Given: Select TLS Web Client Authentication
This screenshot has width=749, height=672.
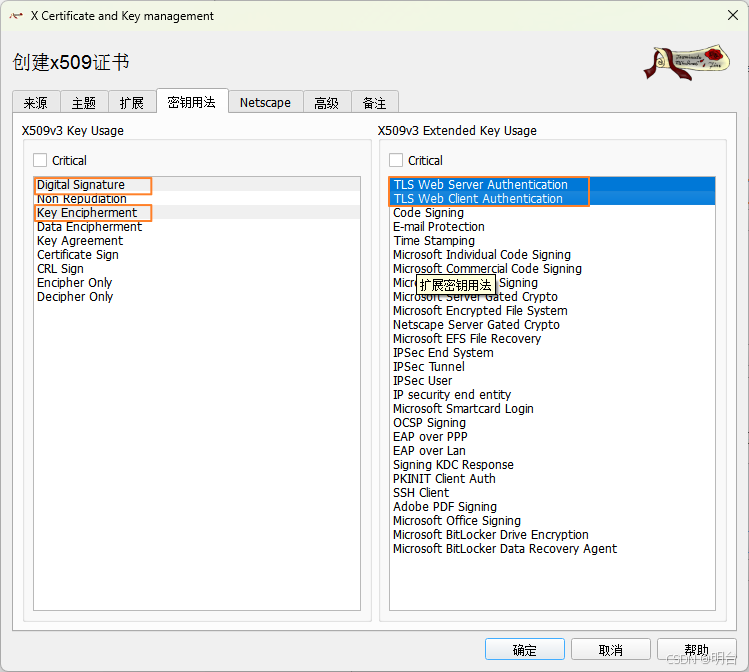Looking at the screenshot, I should point(552,199).
